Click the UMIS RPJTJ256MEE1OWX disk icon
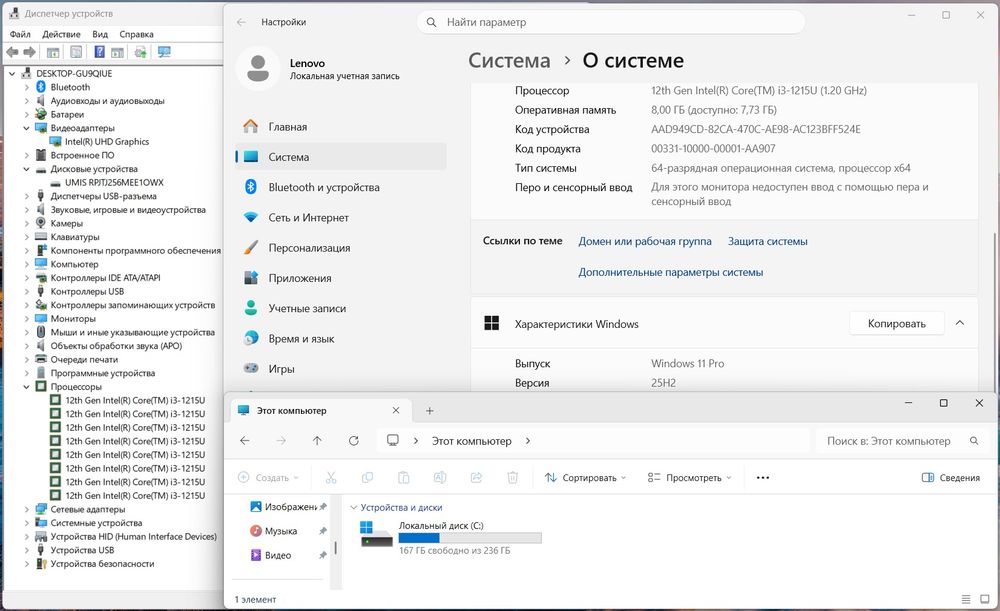Image resolution: width=1000 pixels, height=611 pixels. click(x=55, y=182)
